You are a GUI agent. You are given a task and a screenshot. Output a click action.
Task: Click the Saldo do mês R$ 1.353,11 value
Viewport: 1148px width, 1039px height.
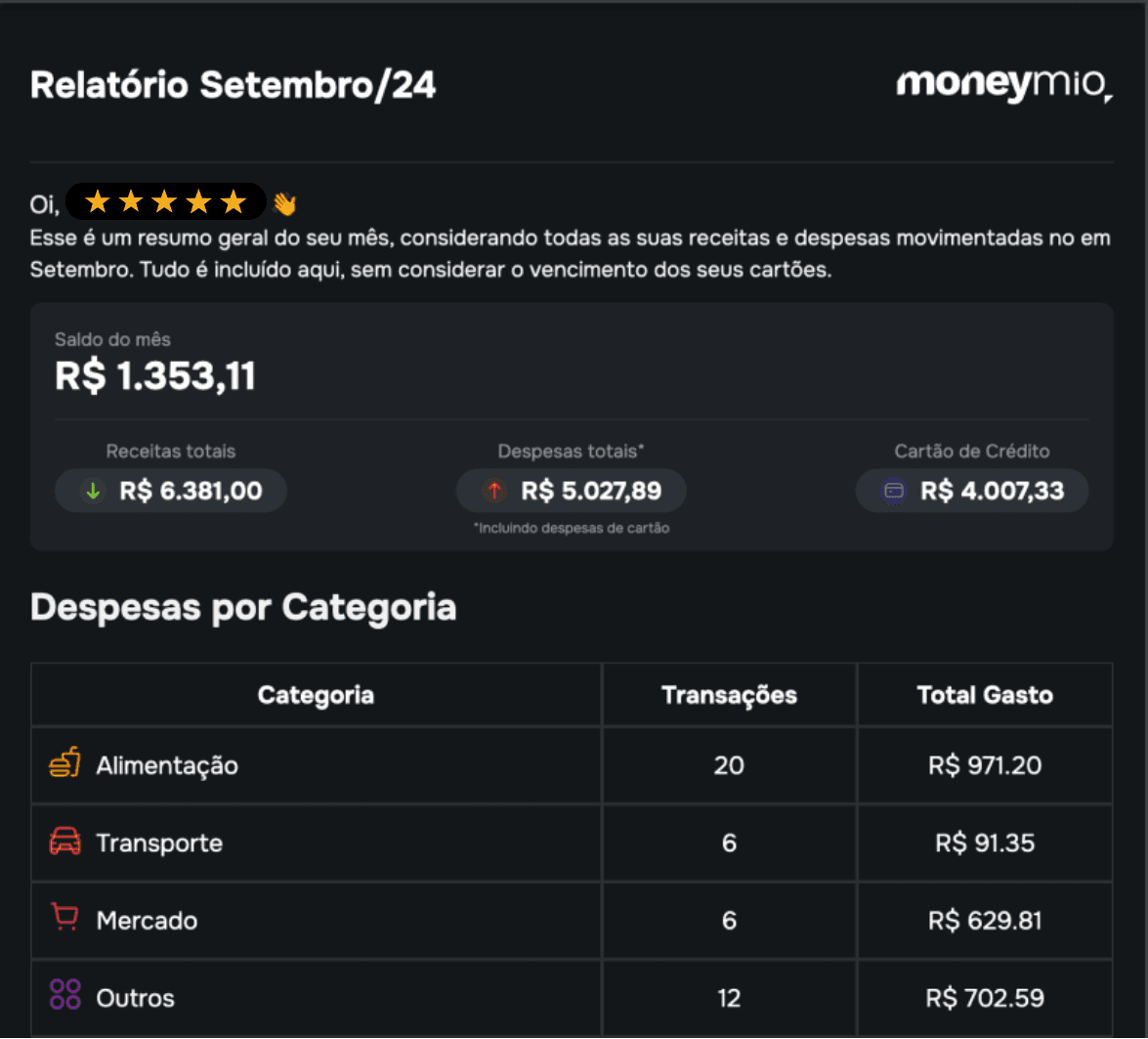tap(155, 376)
